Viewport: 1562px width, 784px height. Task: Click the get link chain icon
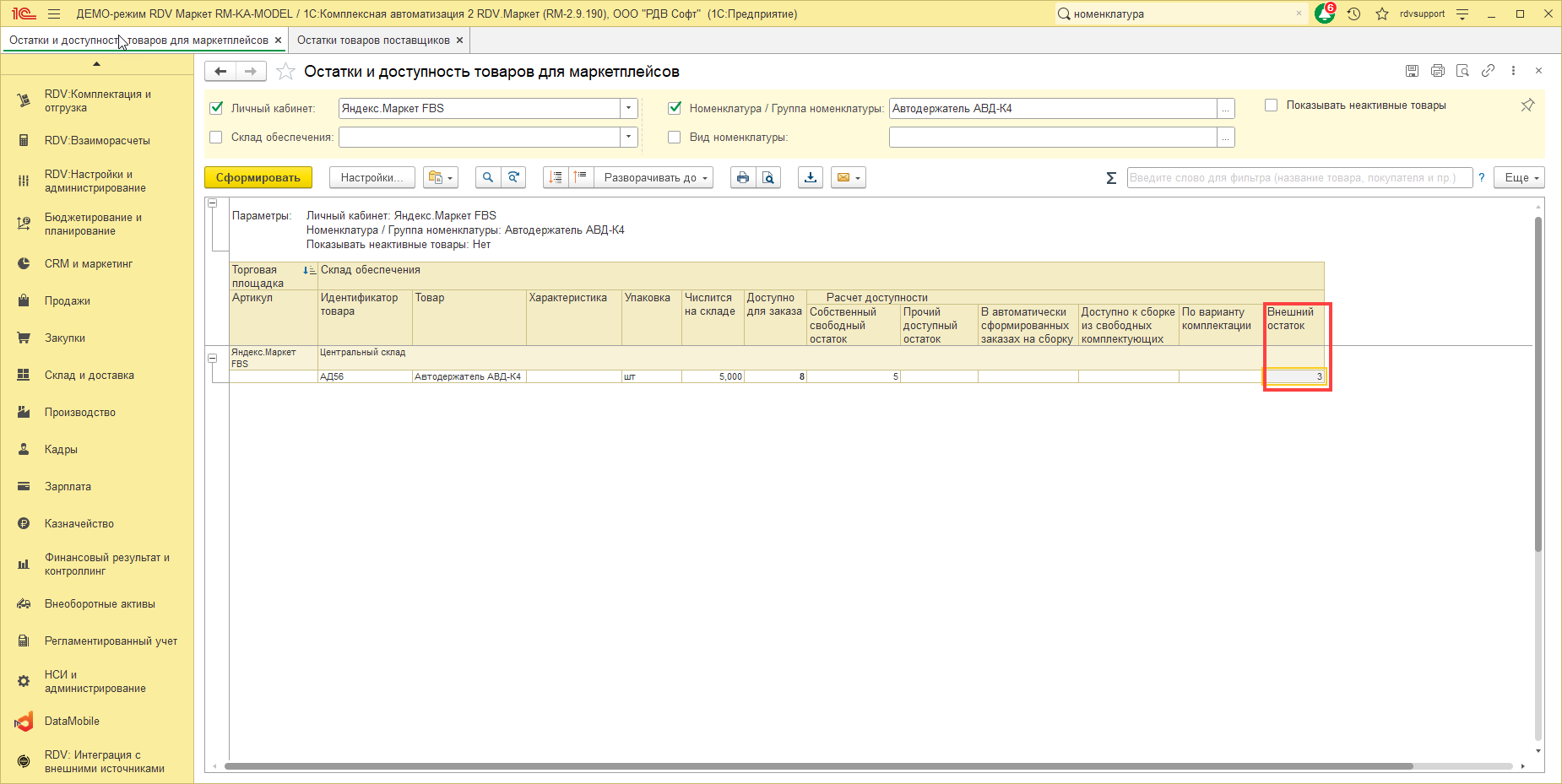[1488, 71]
